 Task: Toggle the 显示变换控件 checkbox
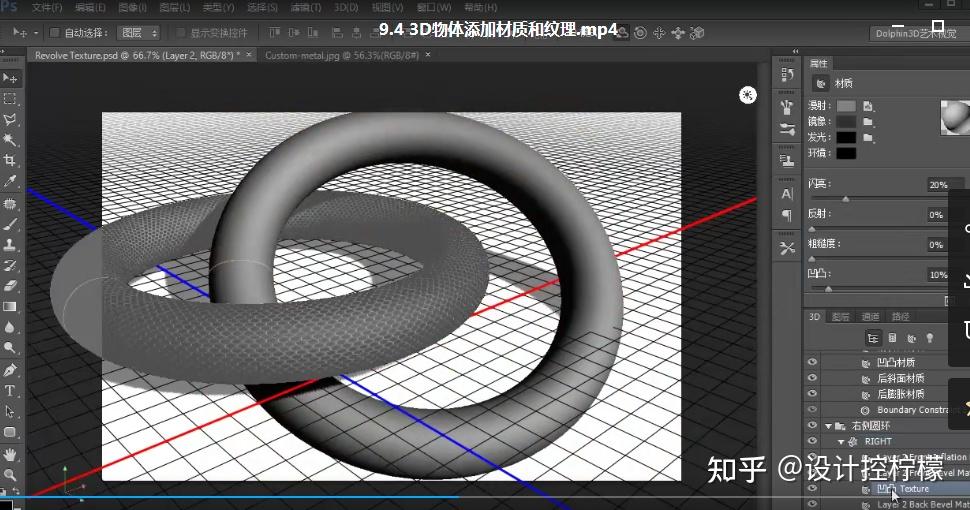[181, 32]
